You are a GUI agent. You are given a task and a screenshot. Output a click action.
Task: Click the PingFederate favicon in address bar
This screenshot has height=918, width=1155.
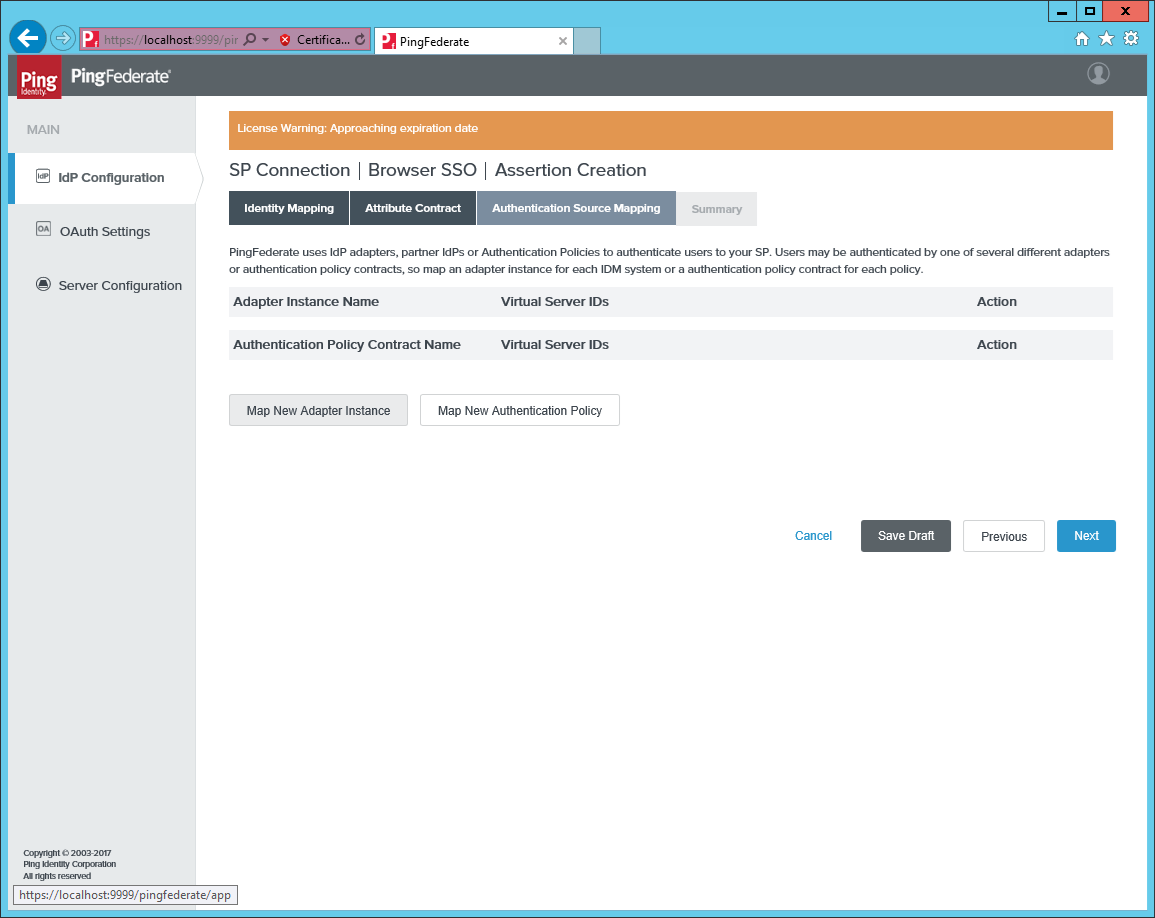click(91, 39)
